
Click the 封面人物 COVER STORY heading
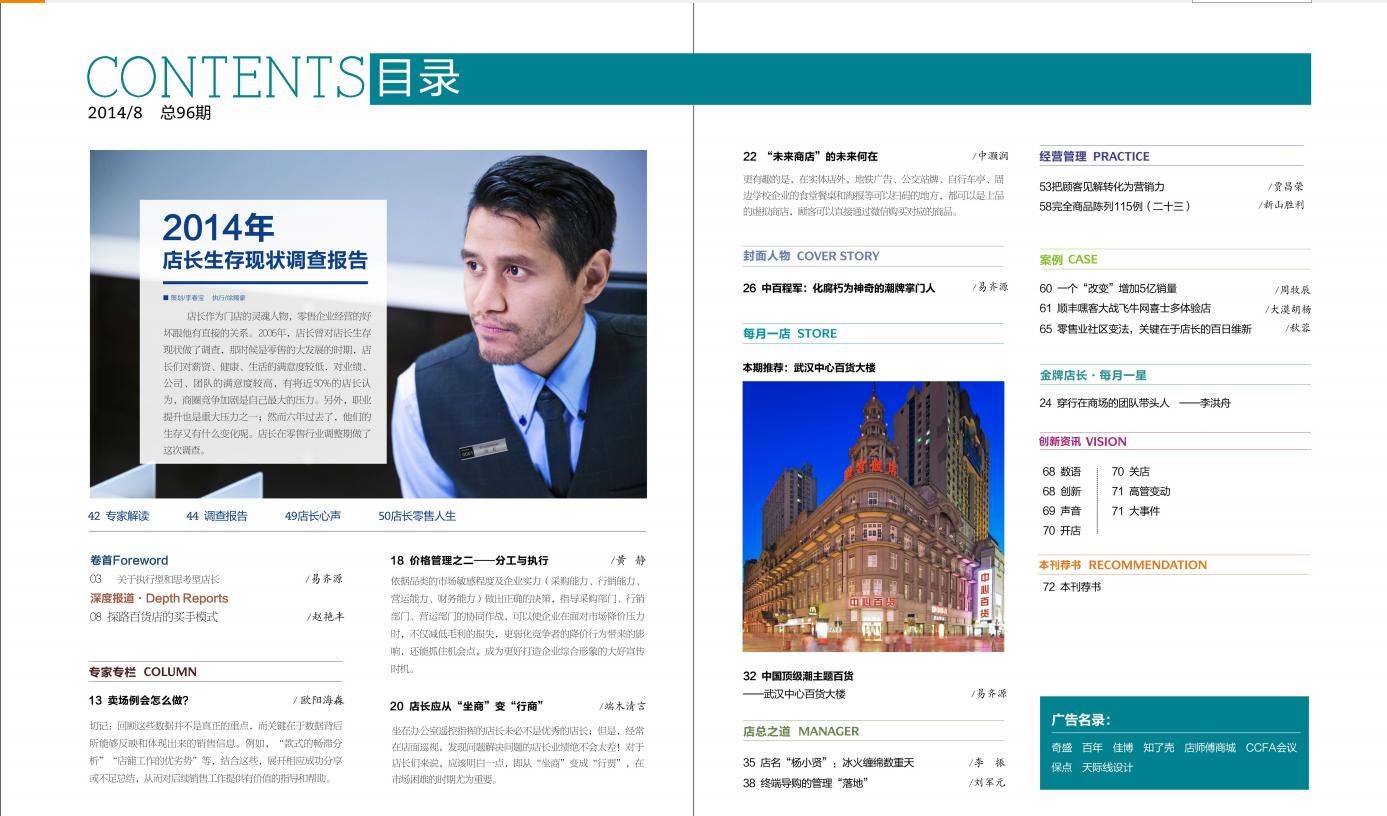tap(811, 256)
